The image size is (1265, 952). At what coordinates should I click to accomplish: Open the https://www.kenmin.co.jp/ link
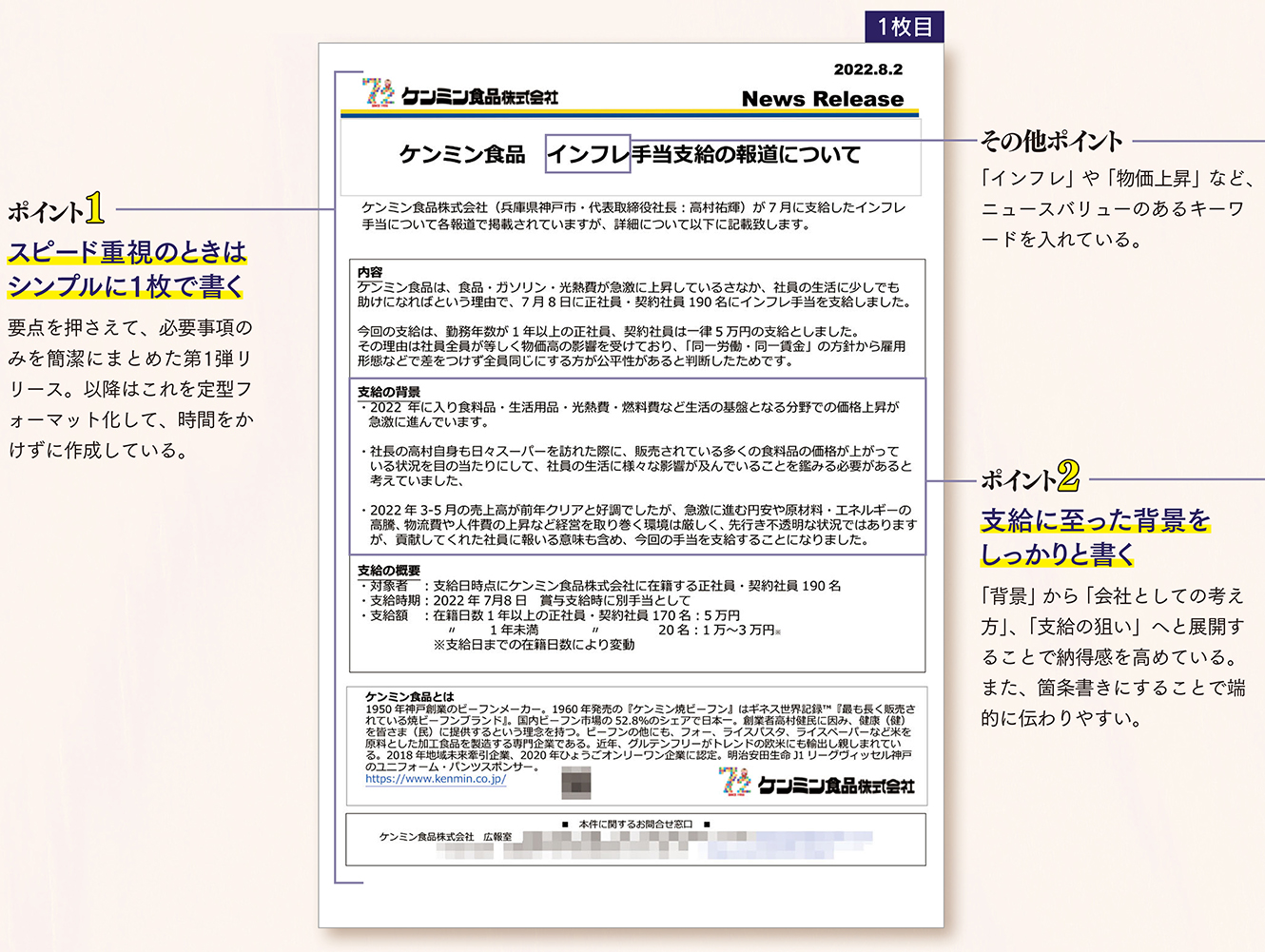point(436,778)
